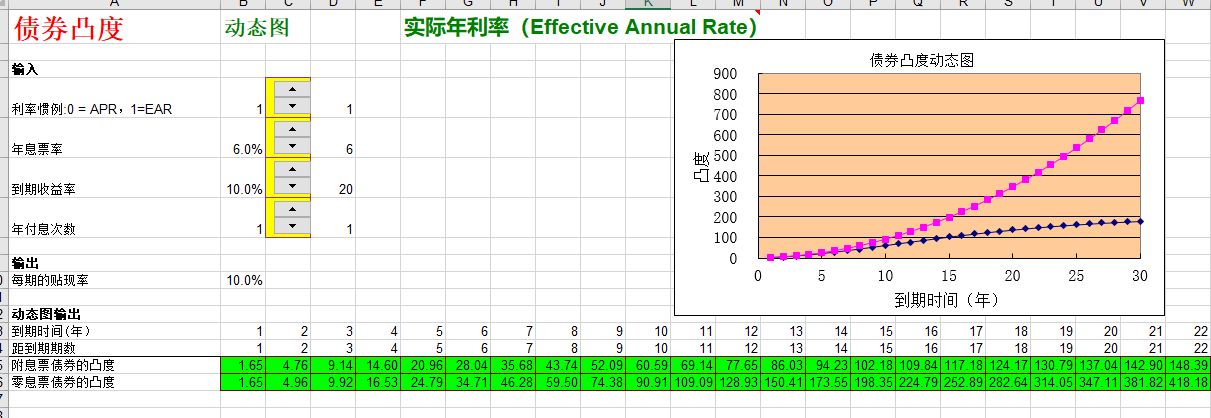This screenshot has width=1211, height=418.
Task: Select the 债券凸度动态图 chart title
Action: (x=921, y=60)
